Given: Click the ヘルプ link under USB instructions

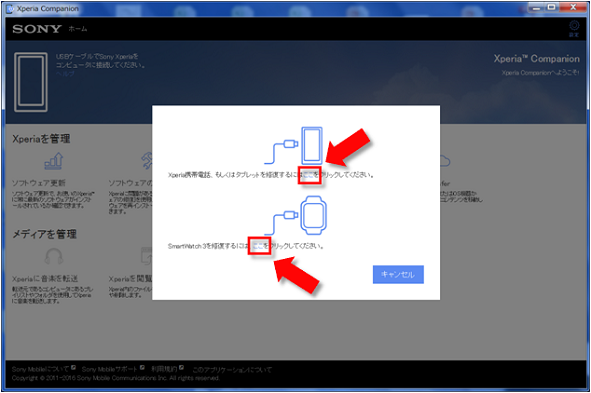Looking at the screenshot, I should 65,74.
